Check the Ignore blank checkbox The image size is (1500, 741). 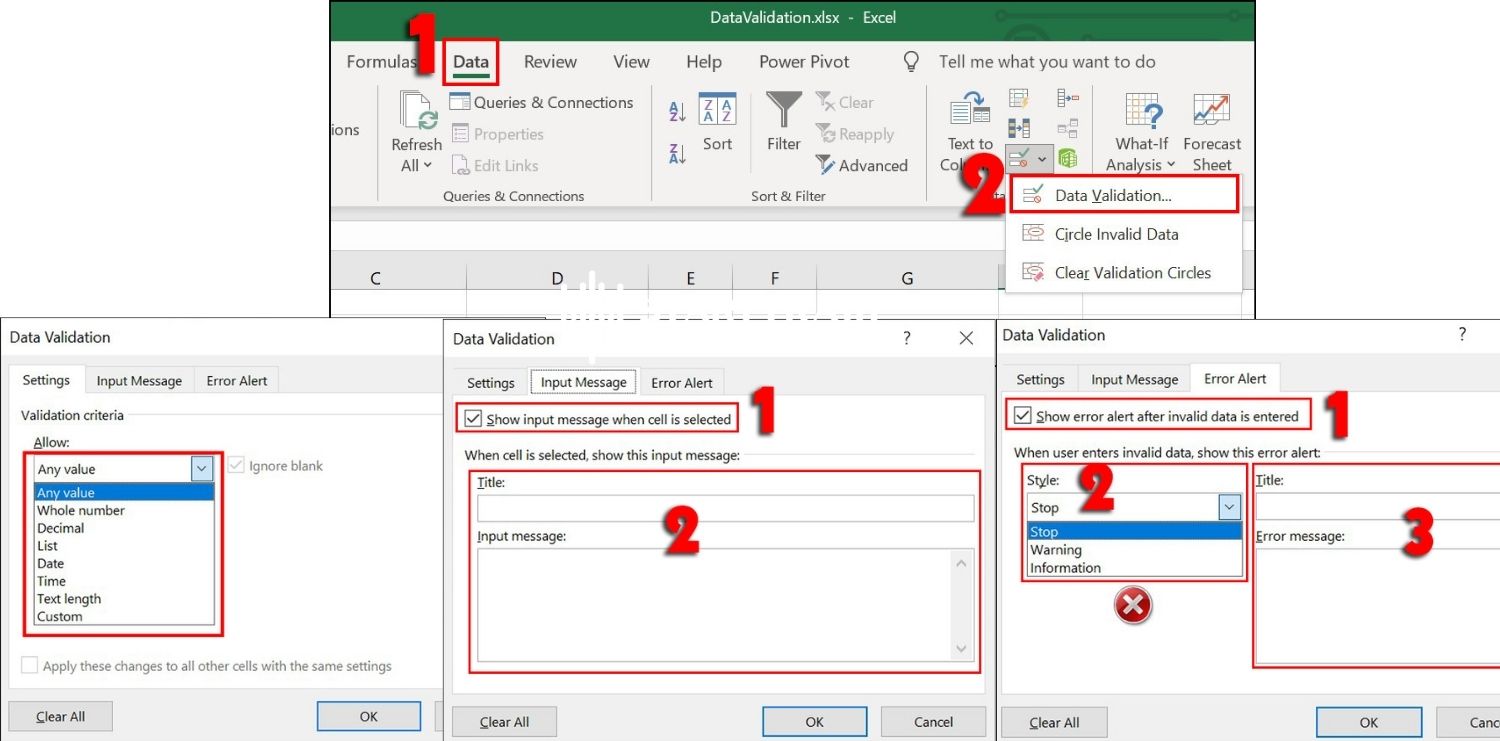[x=236, y=465]
